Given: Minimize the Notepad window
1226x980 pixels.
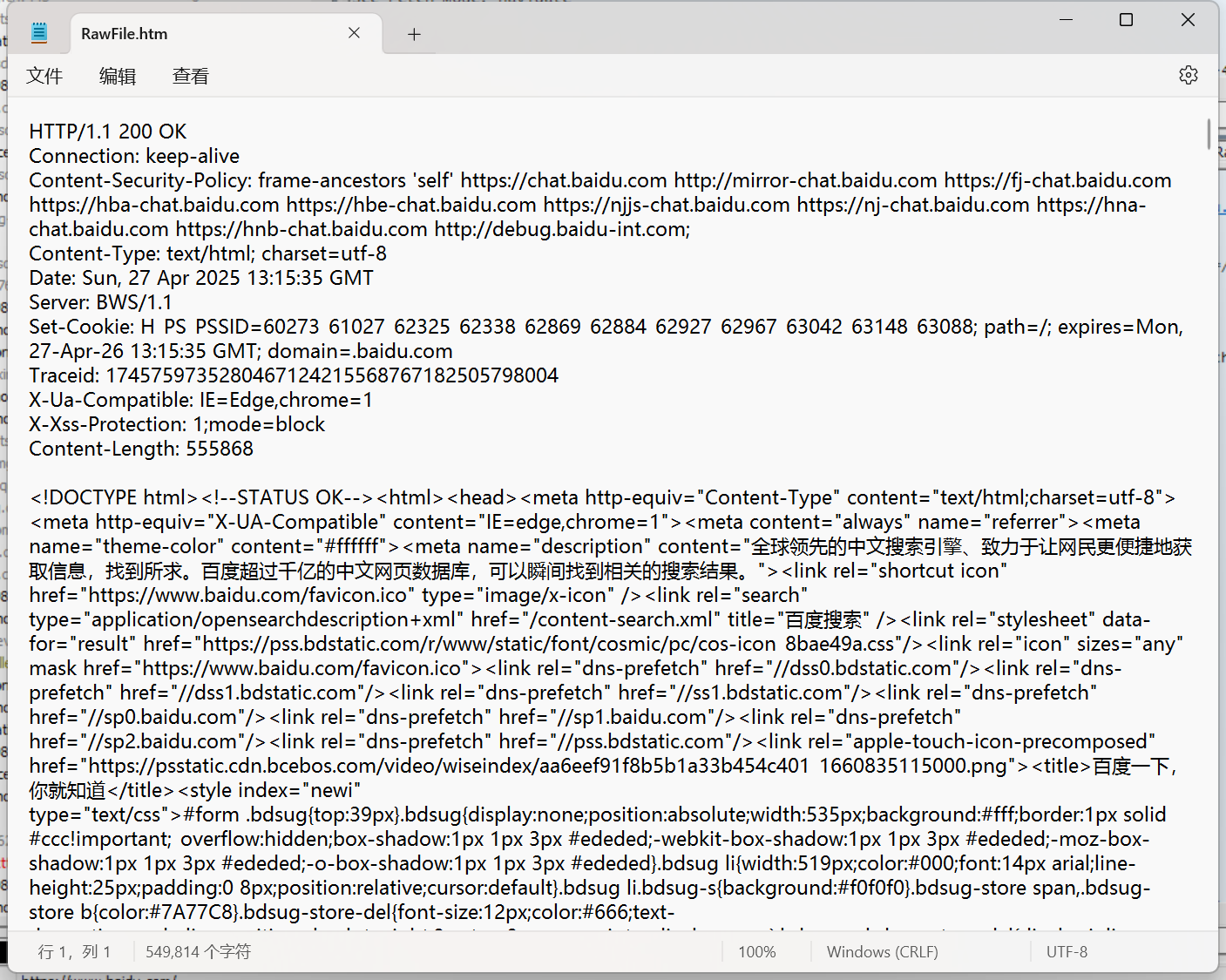Looking at the screenshot, I should pos(1065,19).
